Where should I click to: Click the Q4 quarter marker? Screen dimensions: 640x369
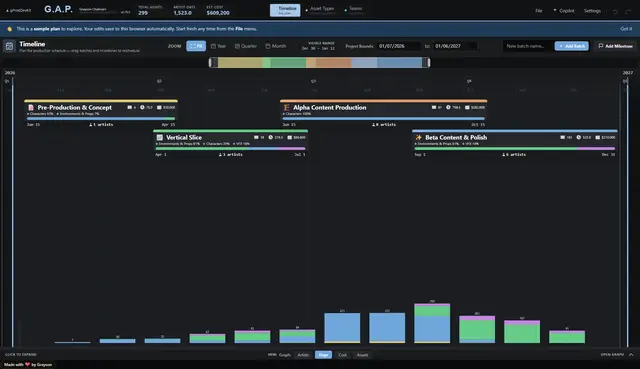pyautogui.click(x=469, y=81)
